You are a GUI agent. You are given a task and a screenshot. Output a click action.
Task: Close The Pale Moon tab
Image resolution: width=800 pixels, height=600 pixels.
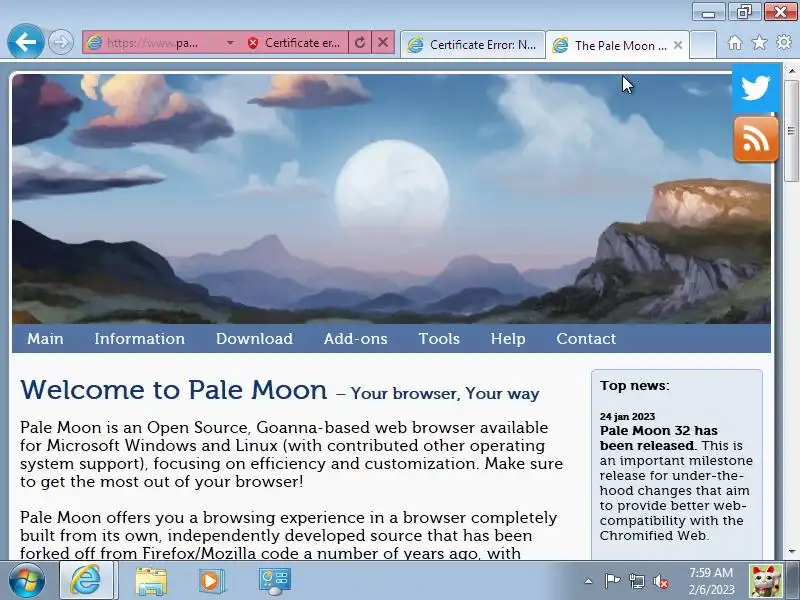click(x=678, y=45)
